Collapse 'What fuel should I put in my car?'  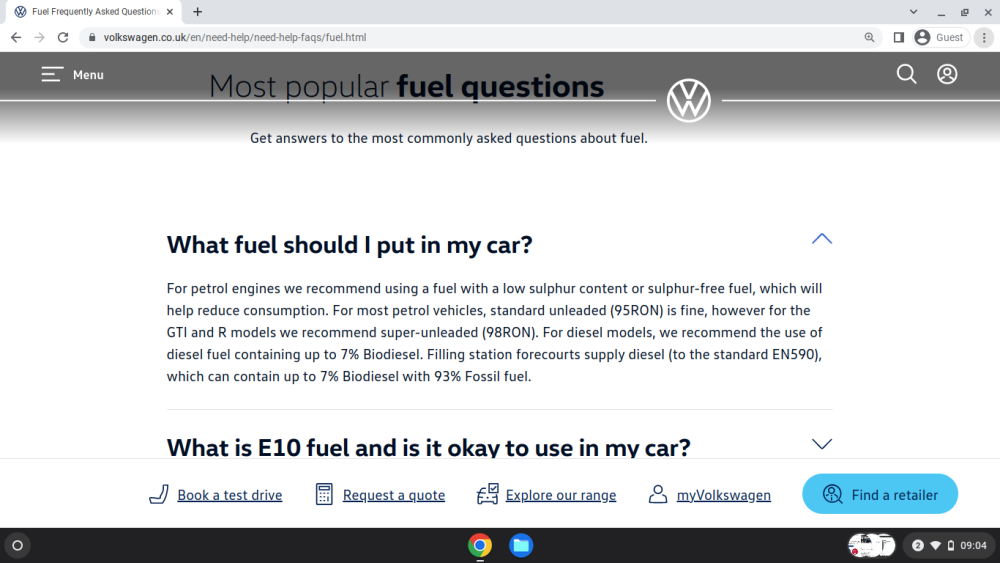(x=821, y=239)
